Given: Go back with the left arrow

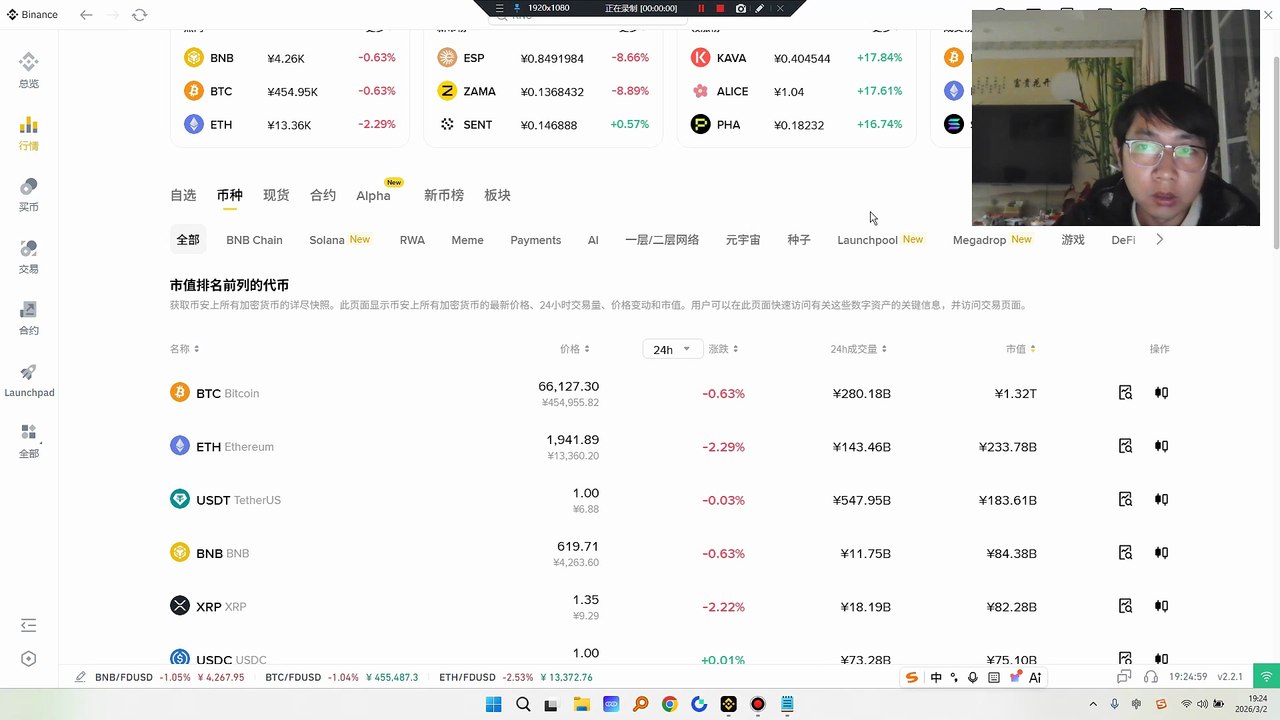Looking at the screenshot, I should click(86, 15).
